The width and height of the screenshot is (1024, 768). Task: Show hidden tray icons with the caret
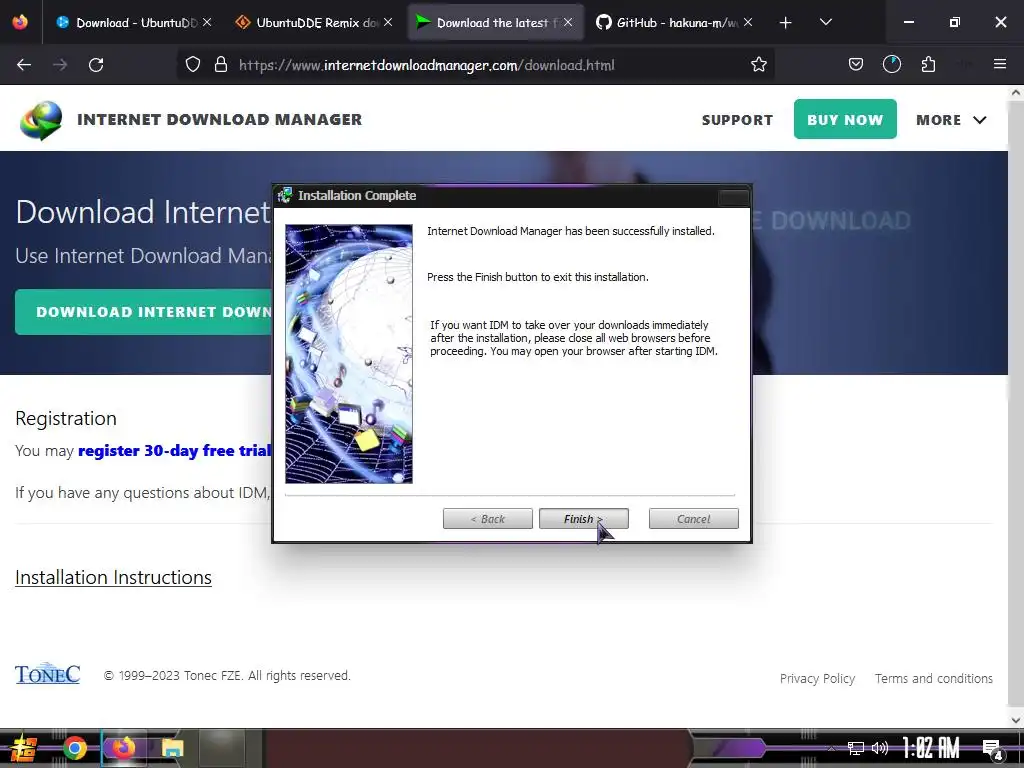point(831,748)
